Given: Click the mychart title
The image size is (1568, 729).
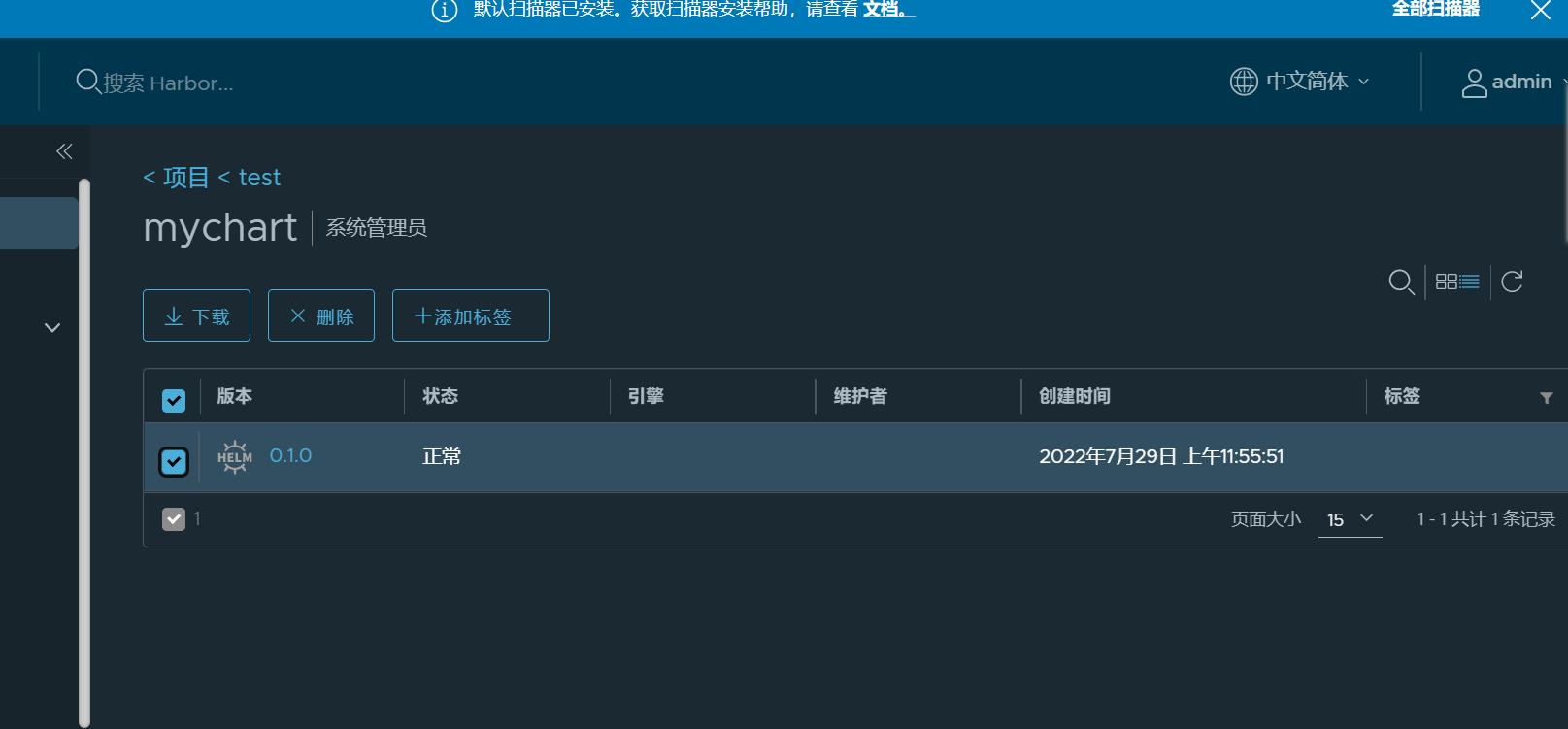Looking at the screenshot, I should click(220, 229).
